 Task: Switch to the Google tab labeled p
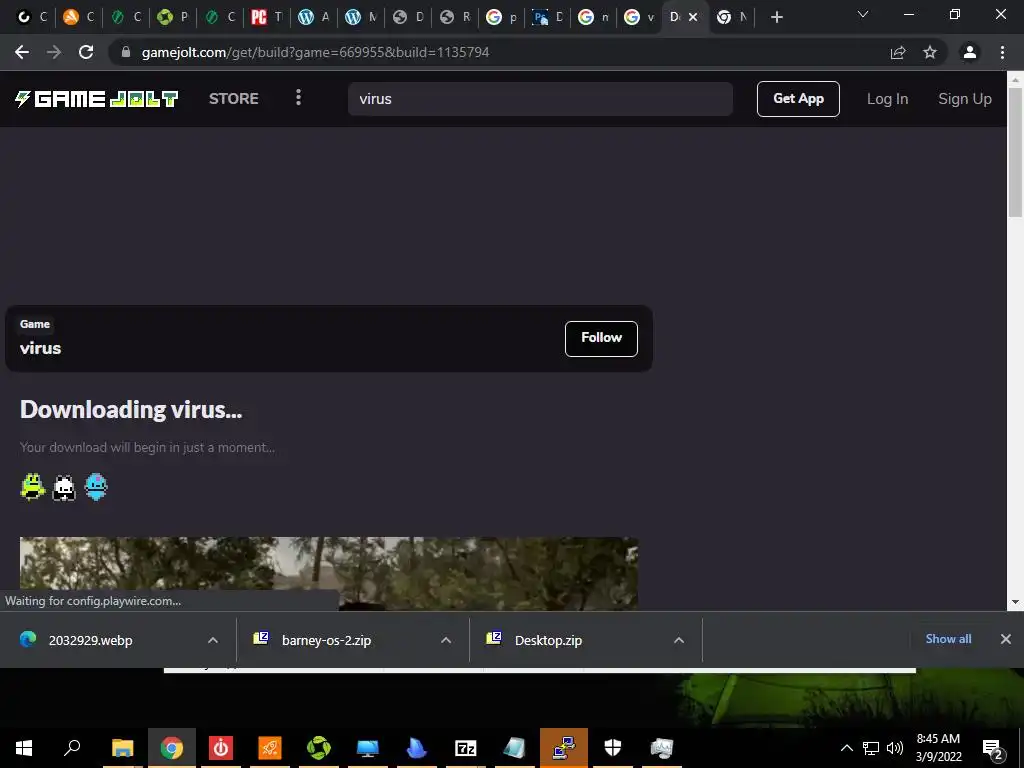point(502,17)
